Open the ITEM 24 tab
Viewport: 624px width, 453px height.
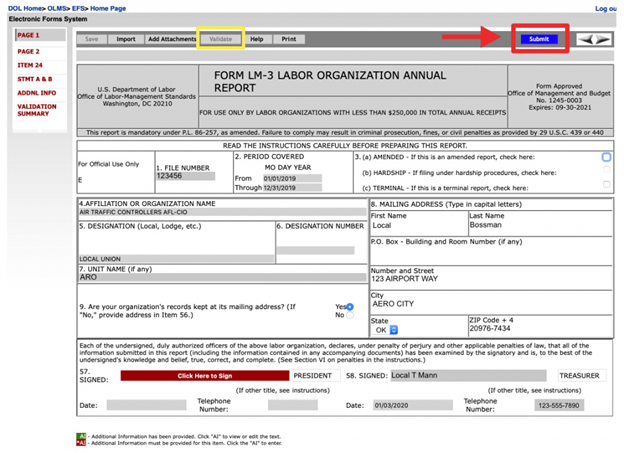pyautogui.click(x=30, y=65)
